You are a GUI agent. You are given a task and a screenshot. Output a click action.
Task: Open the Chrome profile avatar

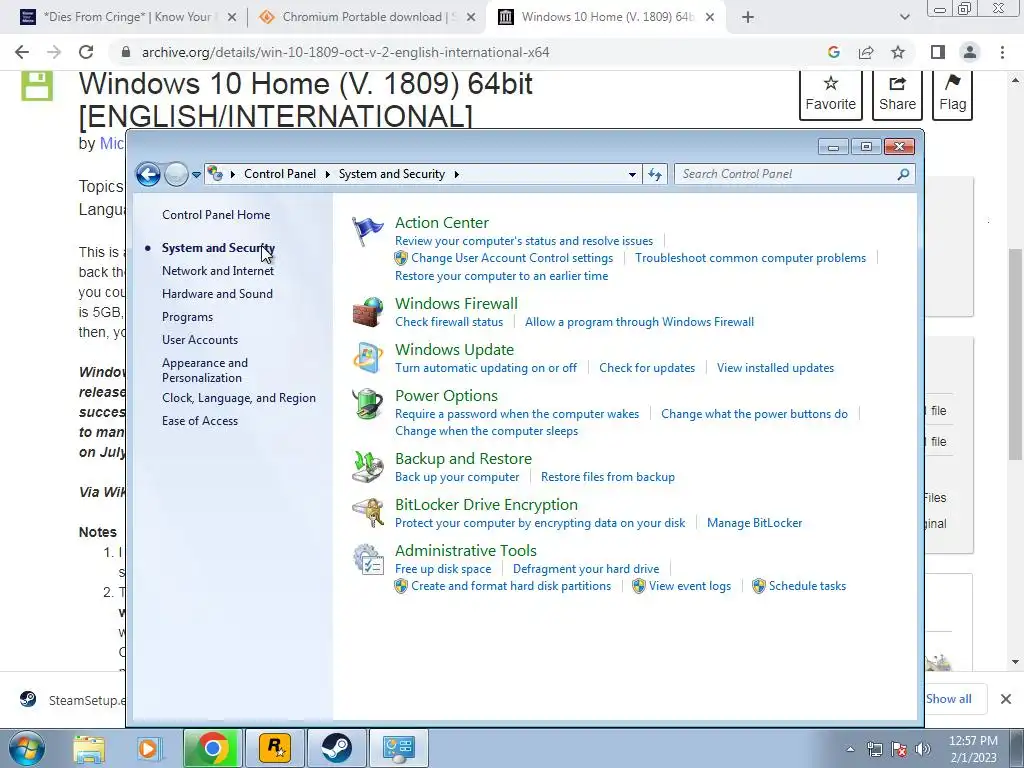(x=970, y=52)
